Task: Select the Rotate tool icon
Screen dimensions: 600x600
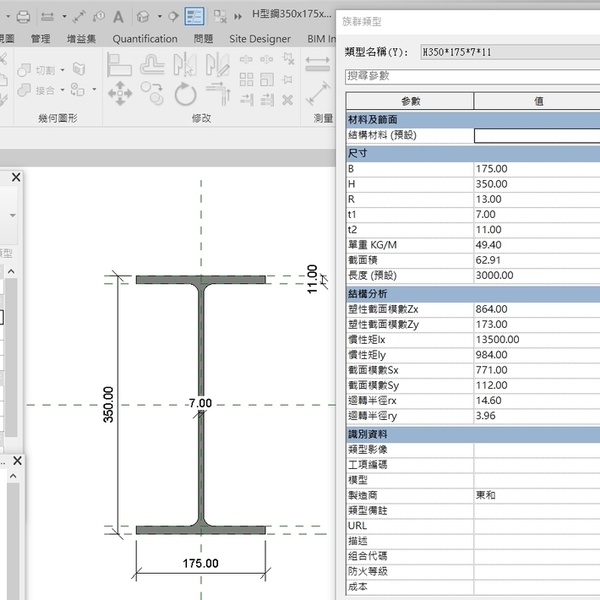Action: coord(185,94)
